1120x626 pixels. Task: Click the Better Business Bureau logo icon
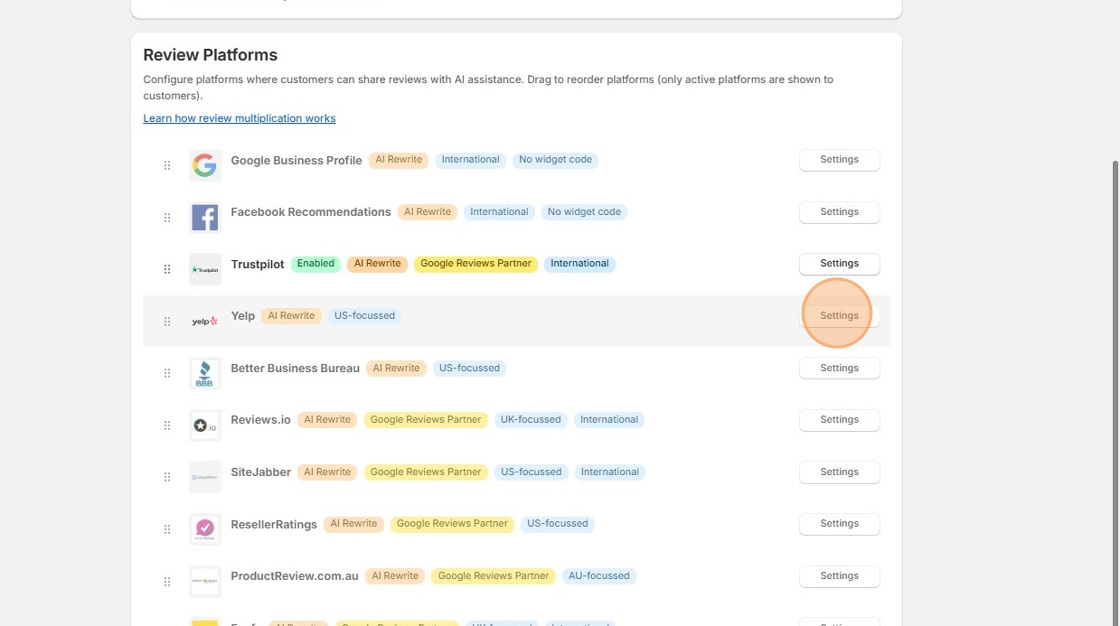tap(205, 373)
